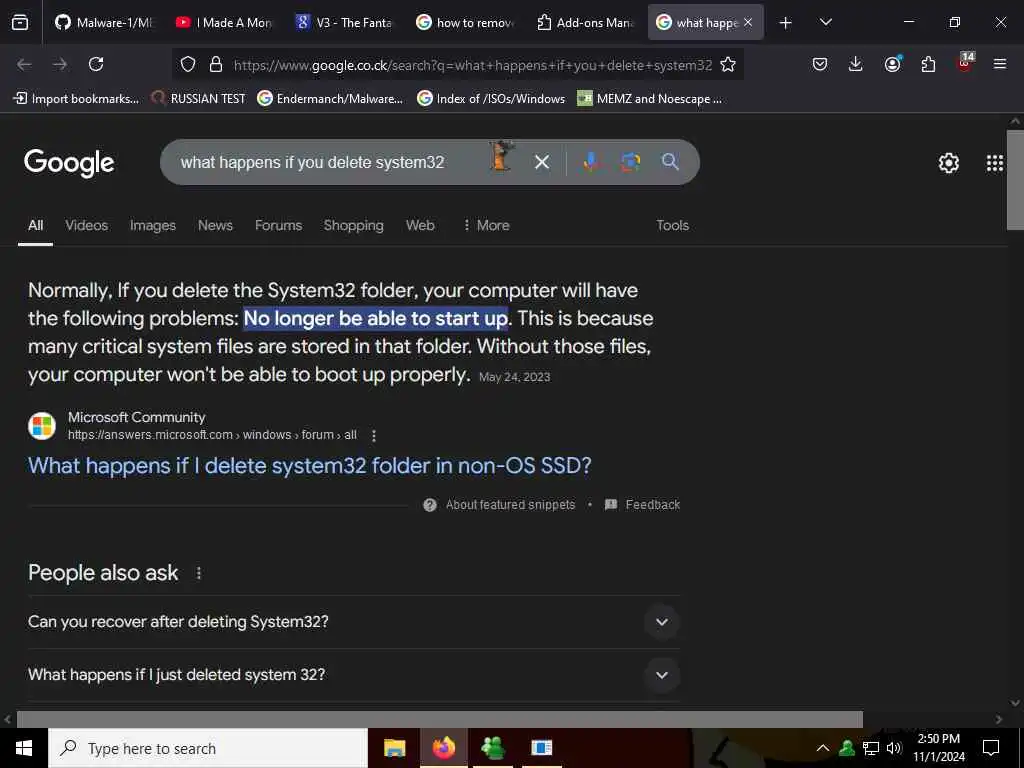Viewport: 1024px width, 768px height.
Task: List all tabs dropdown arrow
Action: (825, 22)
